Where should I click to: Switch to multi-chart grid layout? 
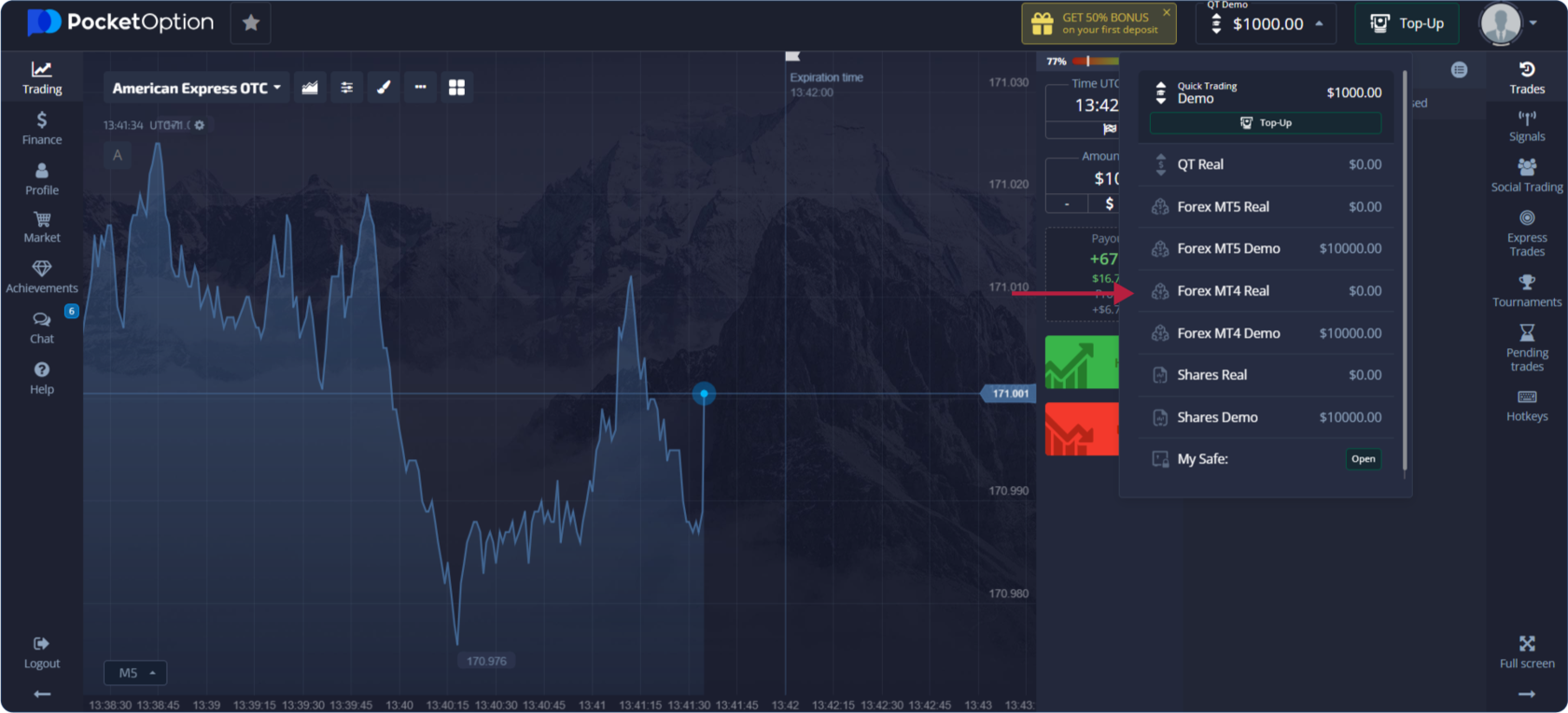(456, 88)
